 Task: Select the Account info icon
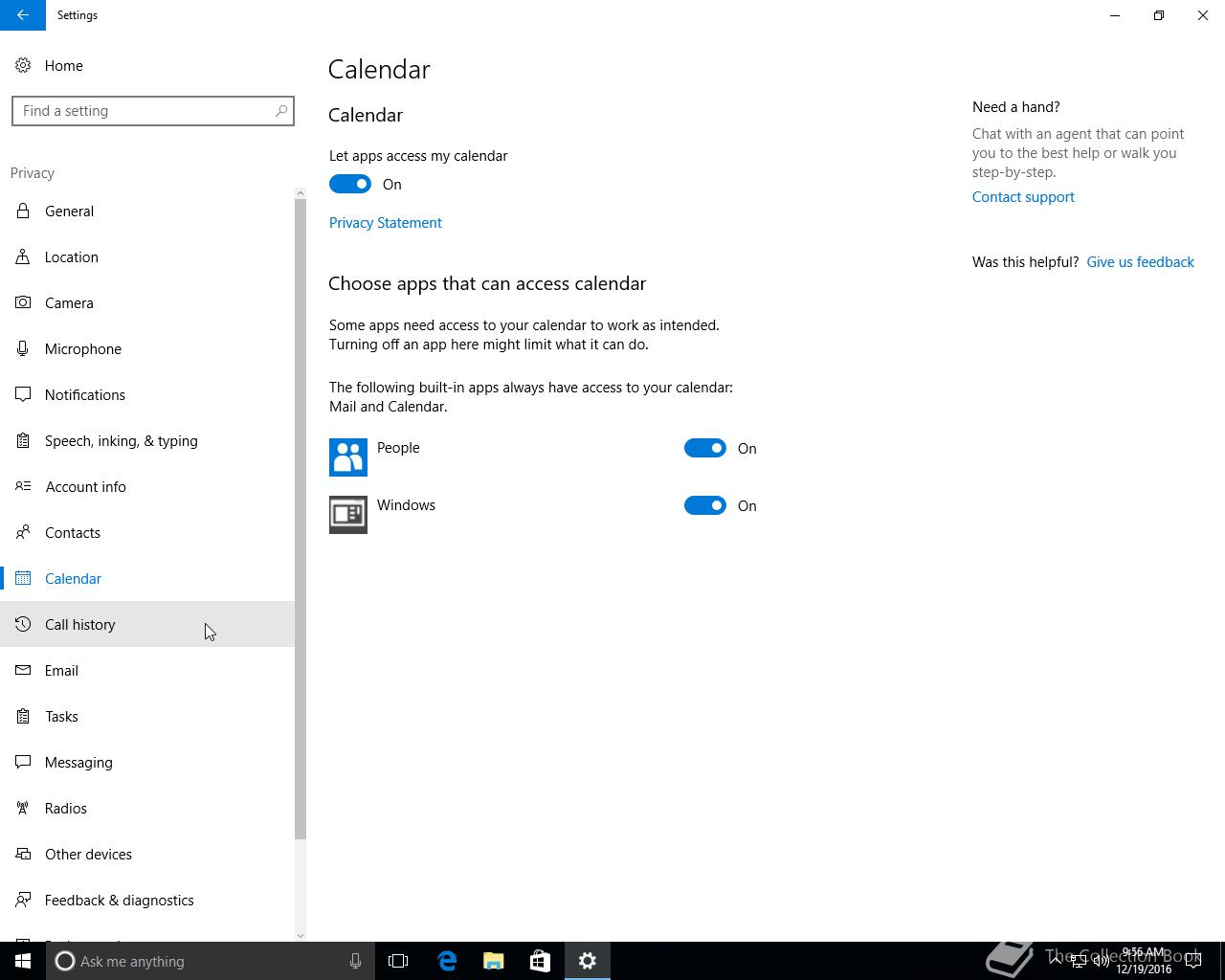tap(23, 486)
